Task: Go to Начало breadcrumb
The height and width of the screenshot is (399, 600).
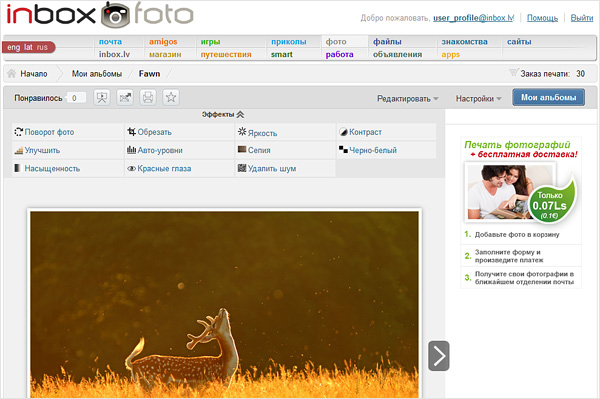Action: [x=34, y=73]
